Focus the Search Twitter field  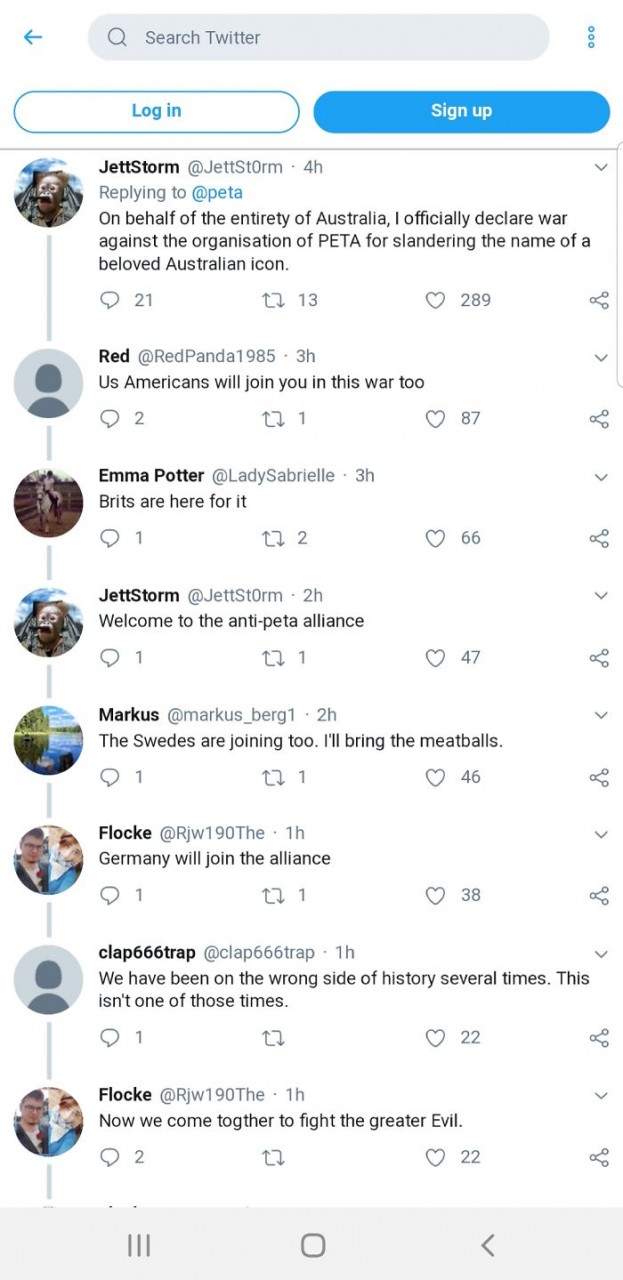[318, 38]
